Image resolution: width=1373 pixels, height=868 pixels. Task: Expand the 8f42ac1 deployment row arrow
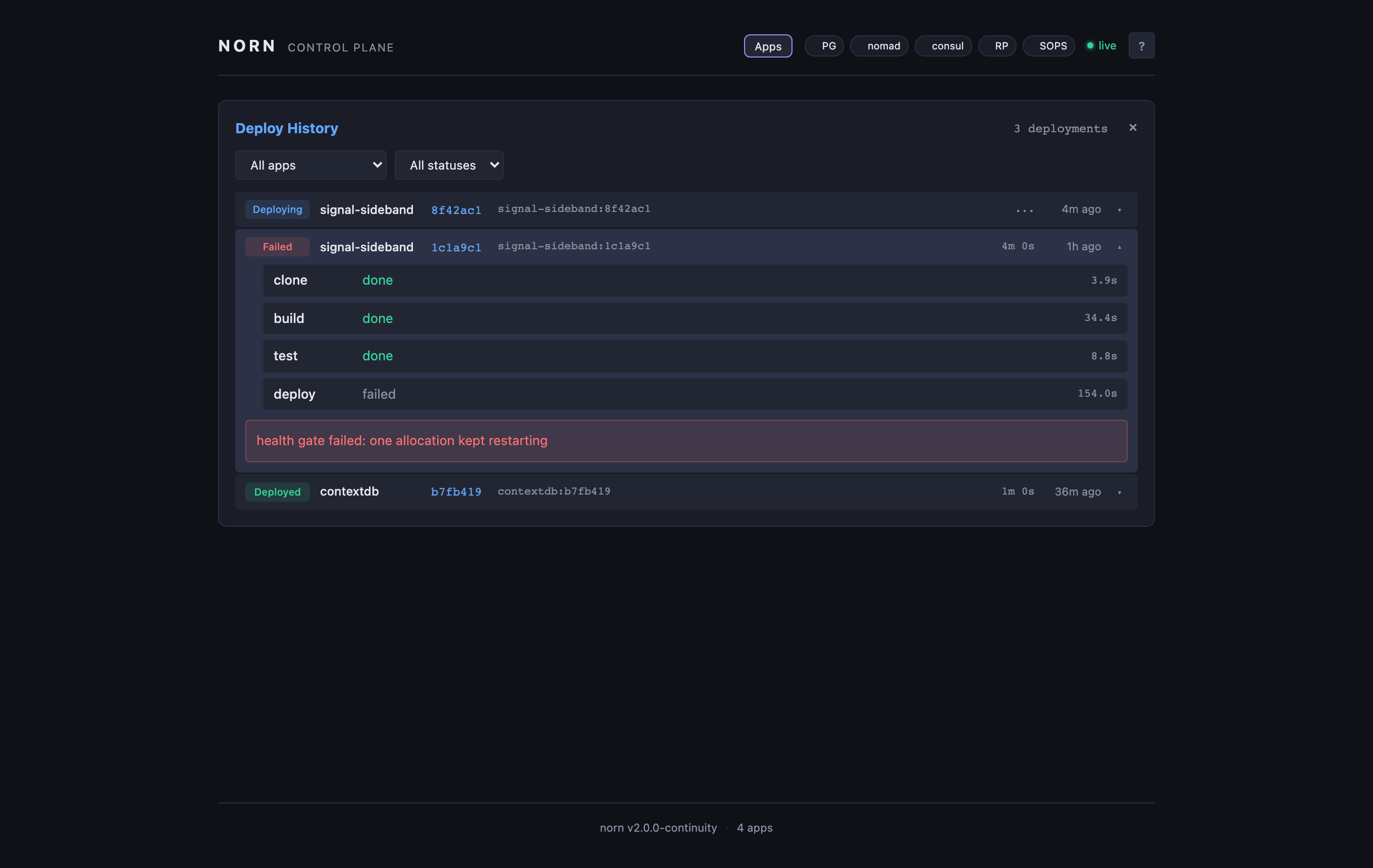(x=1119, y=210)
